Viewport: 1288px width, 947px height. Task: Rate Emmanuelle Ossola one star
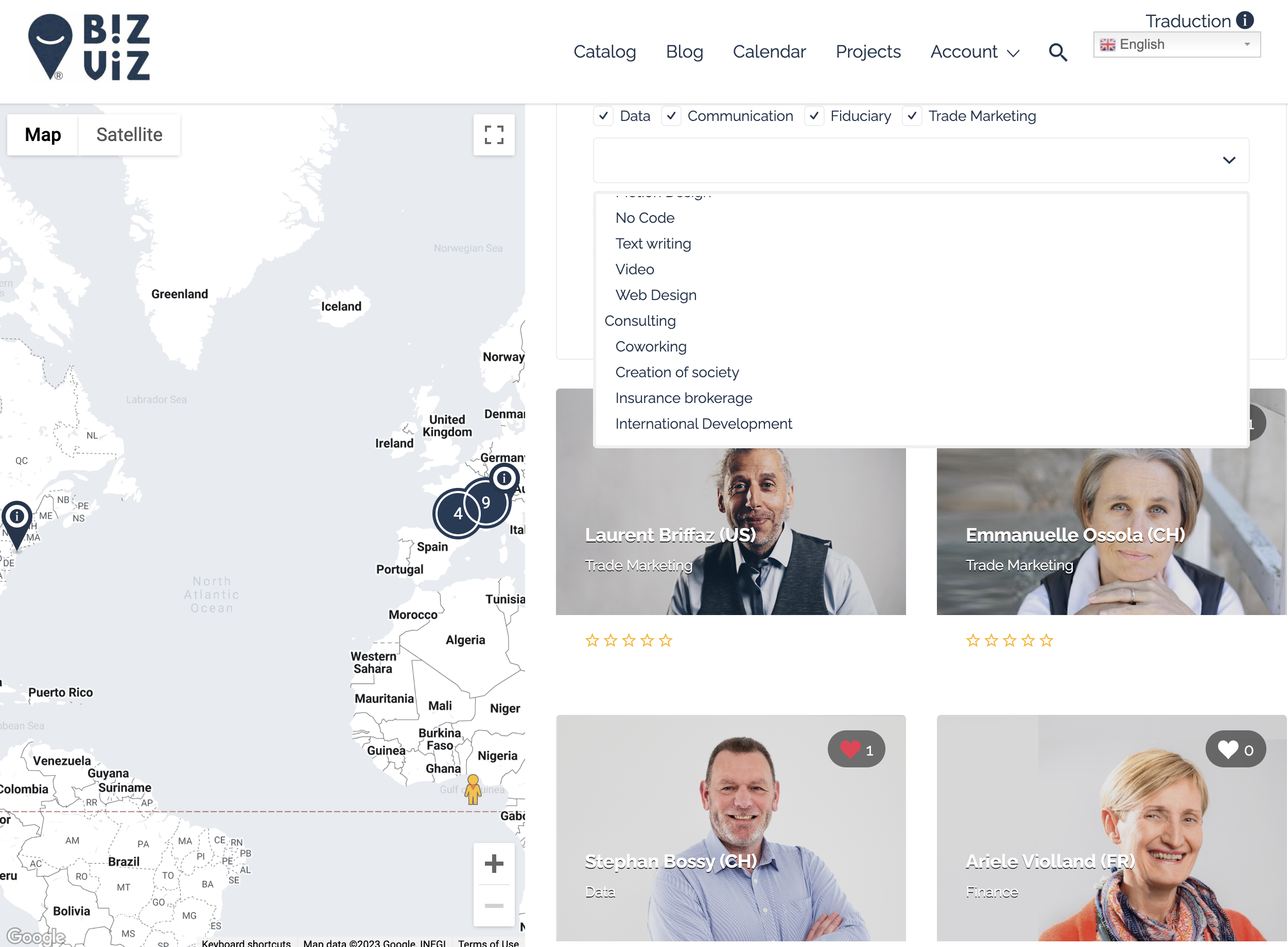pyautogui.click(x=973, y=640)
